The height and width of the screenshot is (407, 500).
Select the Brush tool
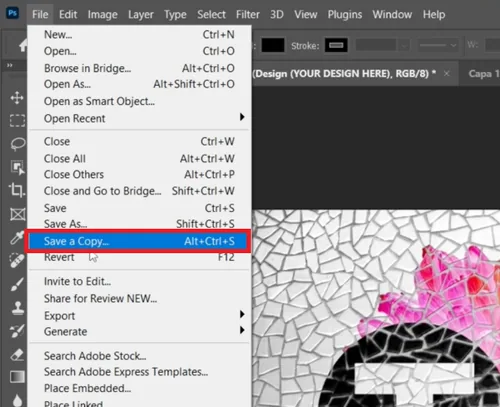click(x=17, y=284)
